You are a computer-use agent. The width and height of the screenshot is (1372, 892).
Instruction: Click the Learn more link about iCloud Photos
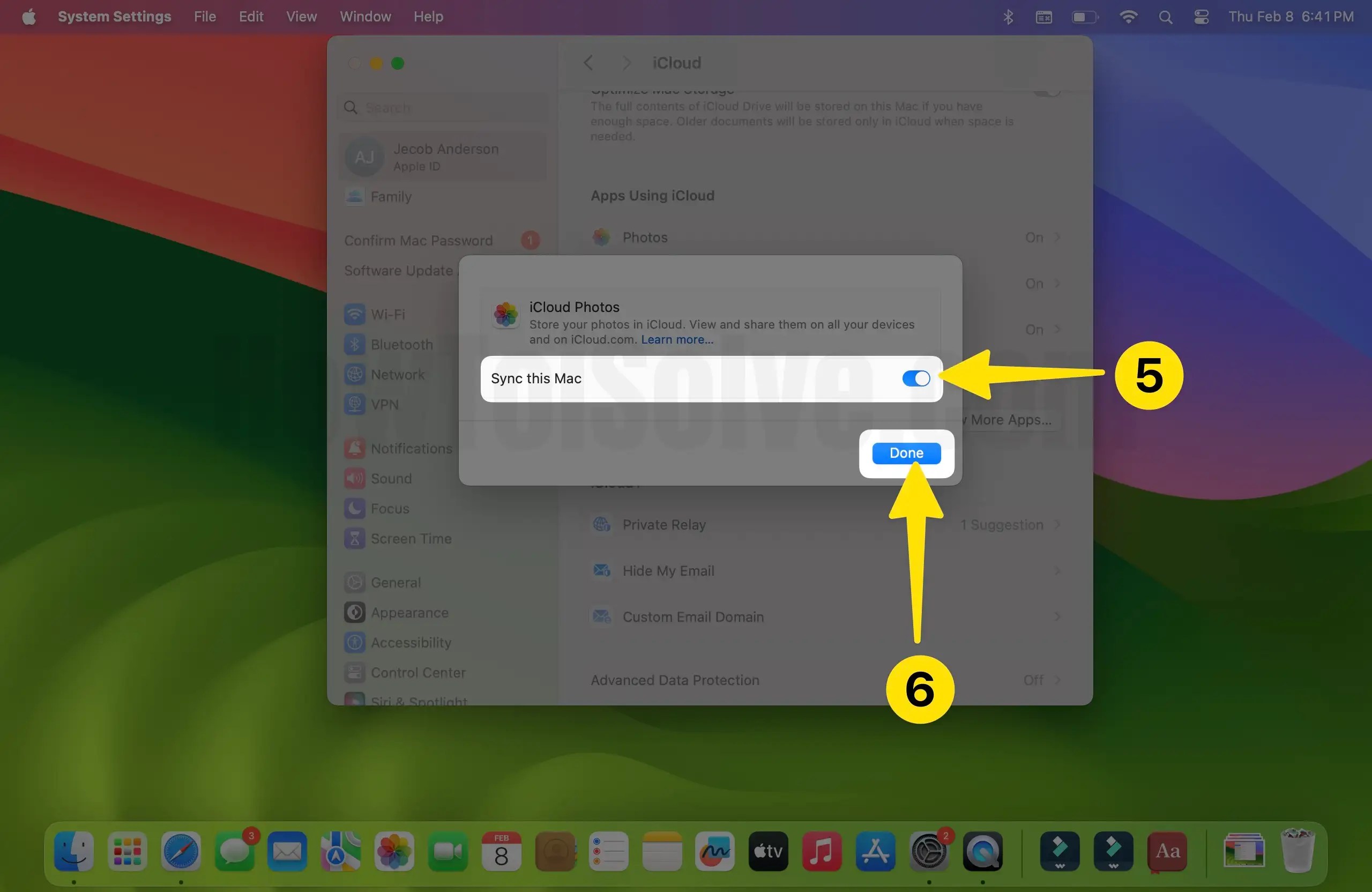pos(676,340)
